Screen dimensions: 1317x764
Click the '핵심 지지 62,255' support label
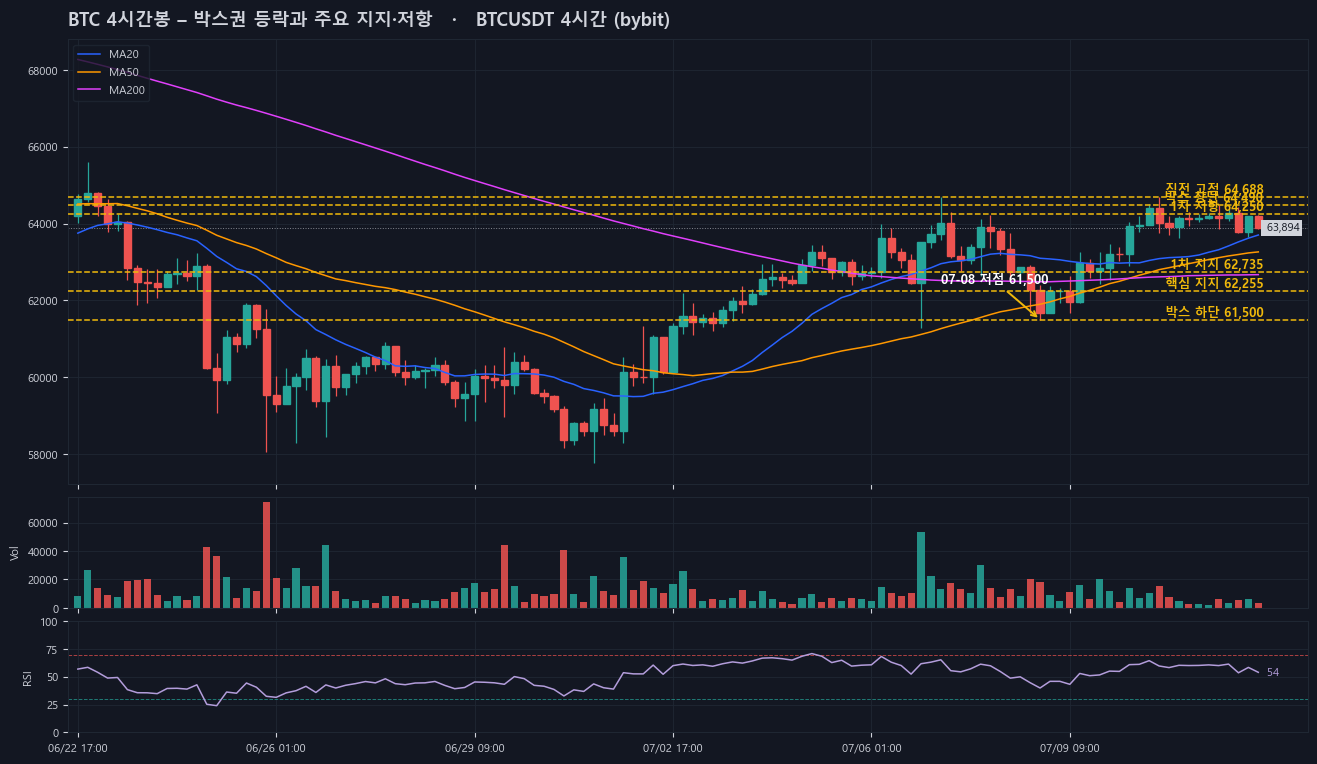[1214, 283]
